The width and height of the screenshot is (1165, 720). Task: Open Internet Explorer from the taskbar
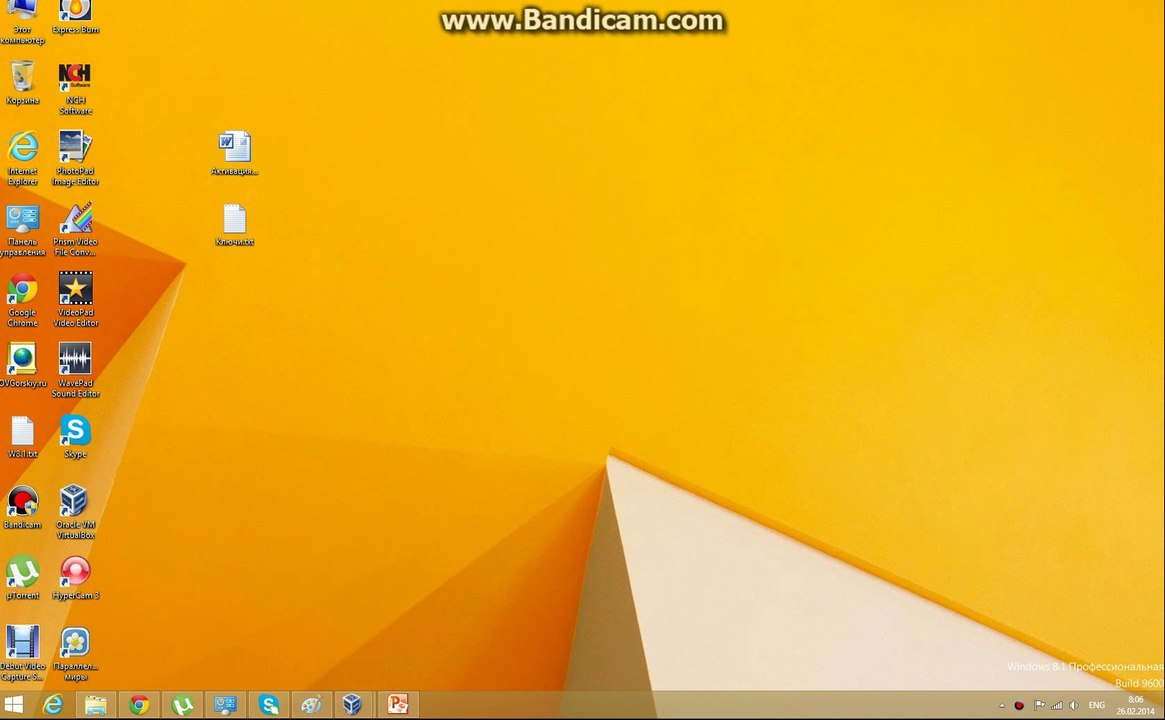53,704
